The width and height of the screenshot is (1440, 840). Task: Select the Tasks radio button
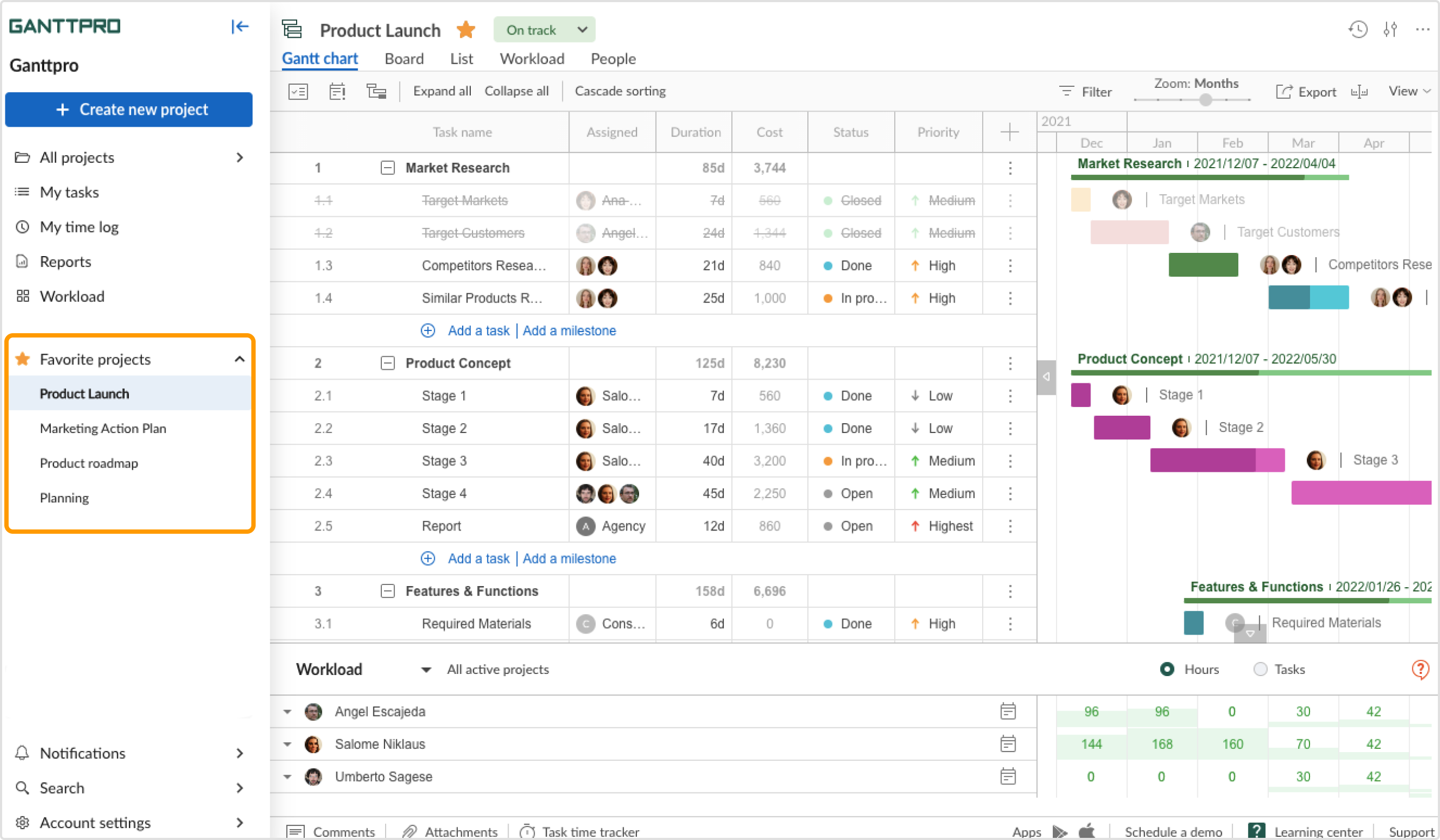1260,669
